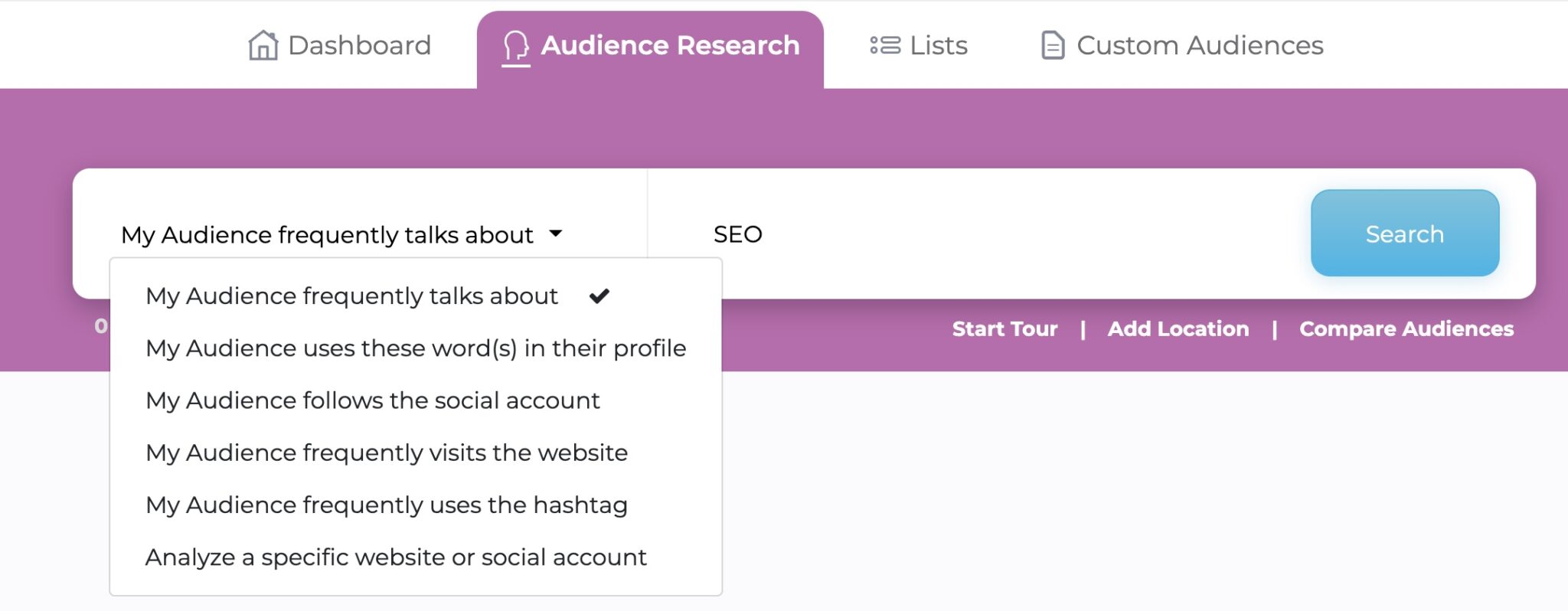Click the Start Tour link
The image size is (1568, 611).
pyautogui.click(x=1004, y=328)
